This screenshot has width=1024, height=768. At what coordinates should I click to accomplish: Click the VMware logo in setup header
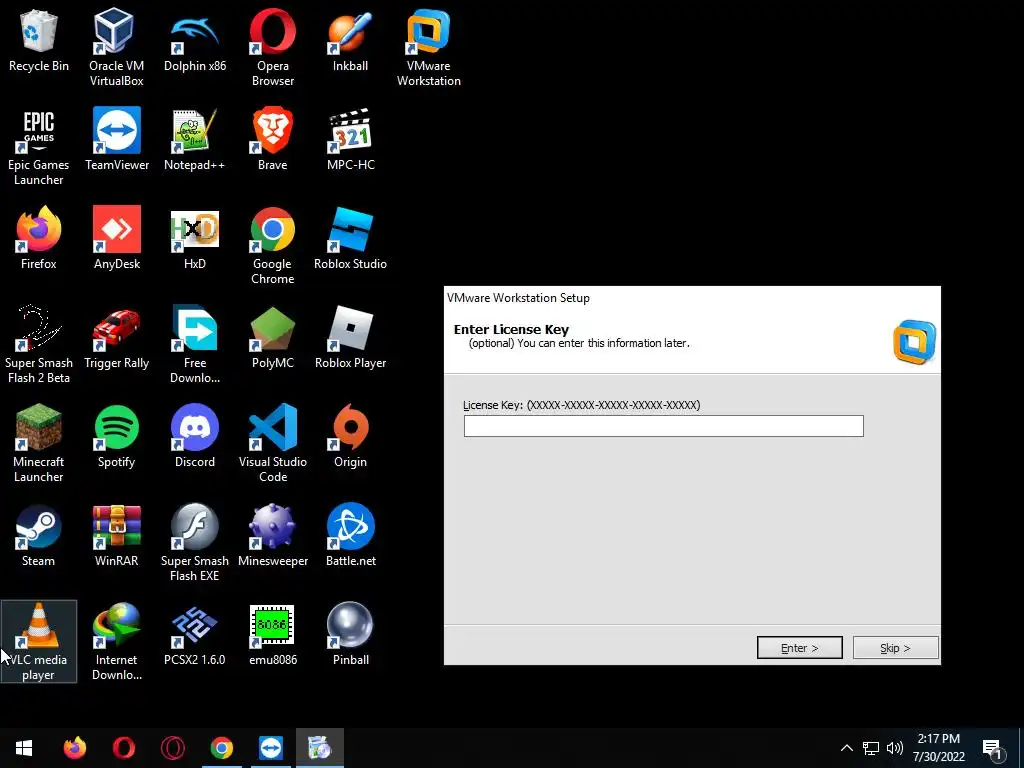(x=914, y=342)
